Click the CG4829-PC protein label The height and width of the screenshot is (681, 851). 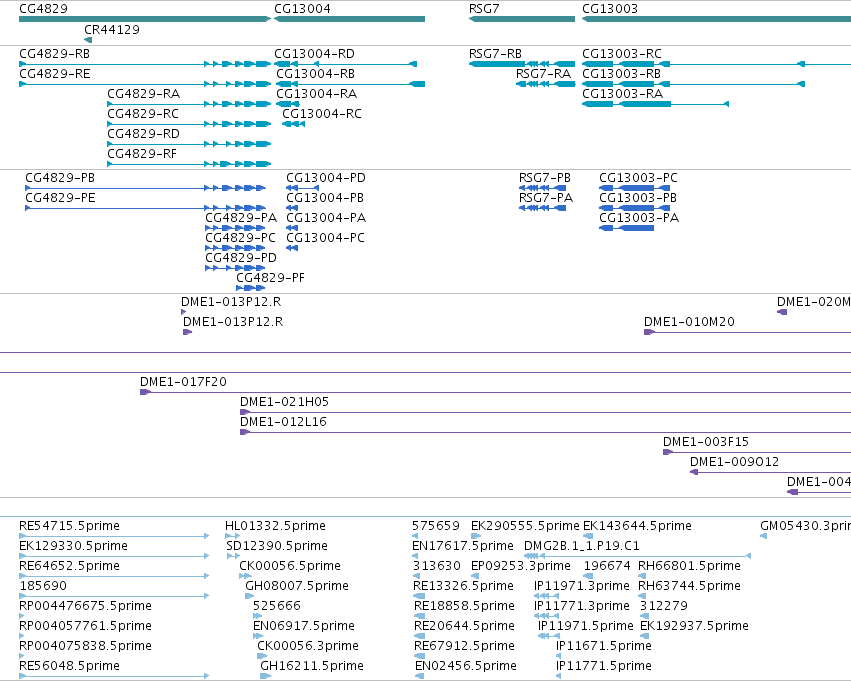(x=240, y=238)
